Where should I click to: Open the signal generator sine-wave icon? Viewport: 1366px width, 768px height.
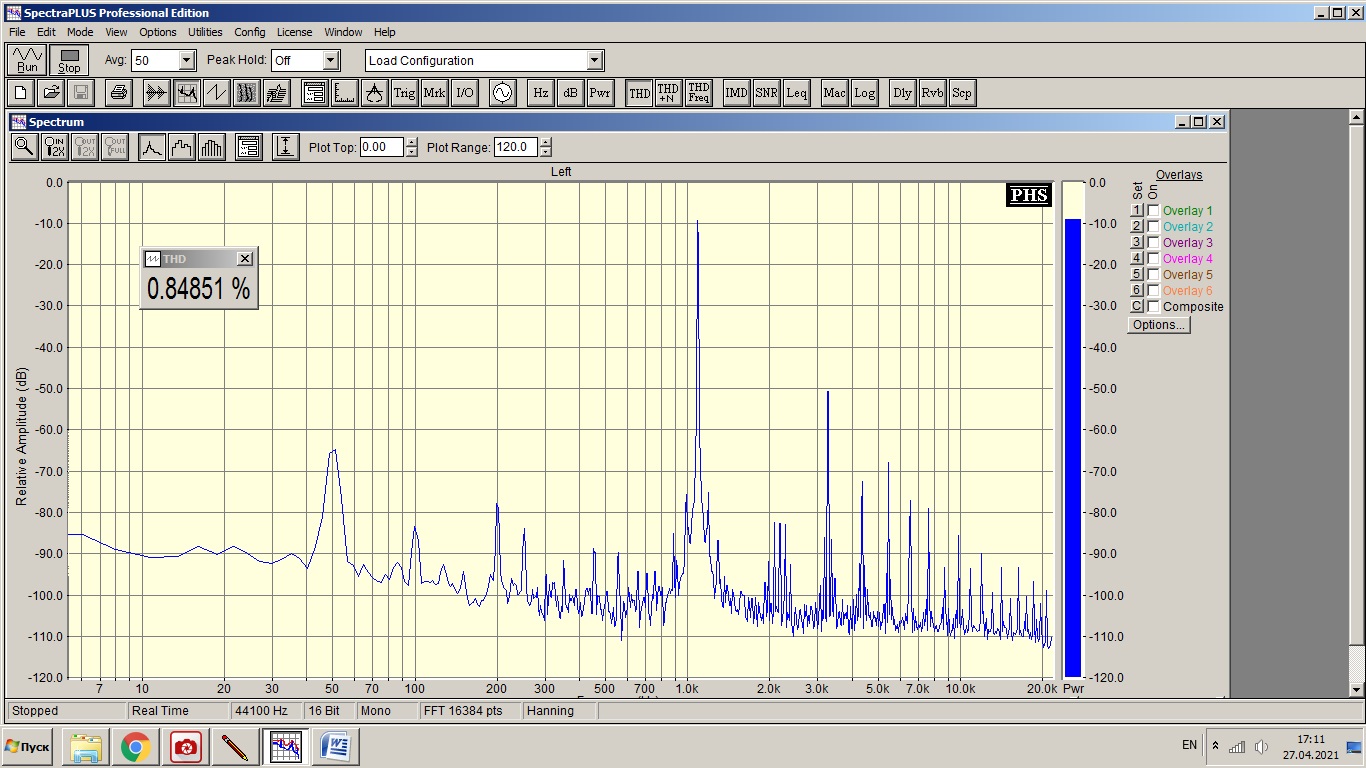(501, 93)
